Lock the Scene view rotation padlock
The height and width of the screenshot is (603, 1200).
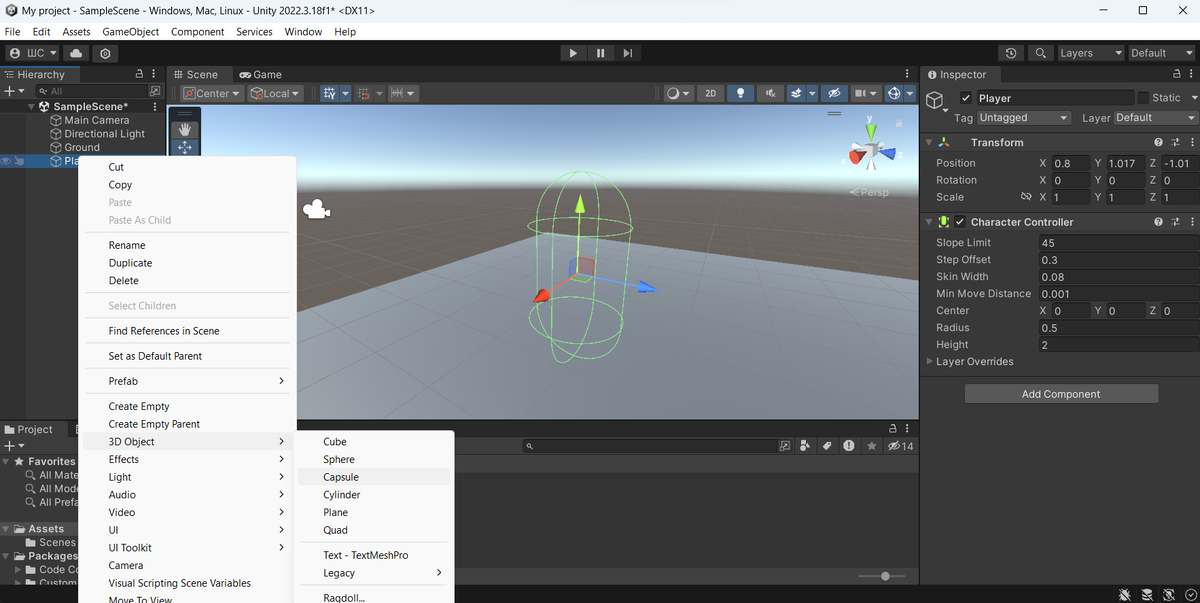tap(899, 123)
